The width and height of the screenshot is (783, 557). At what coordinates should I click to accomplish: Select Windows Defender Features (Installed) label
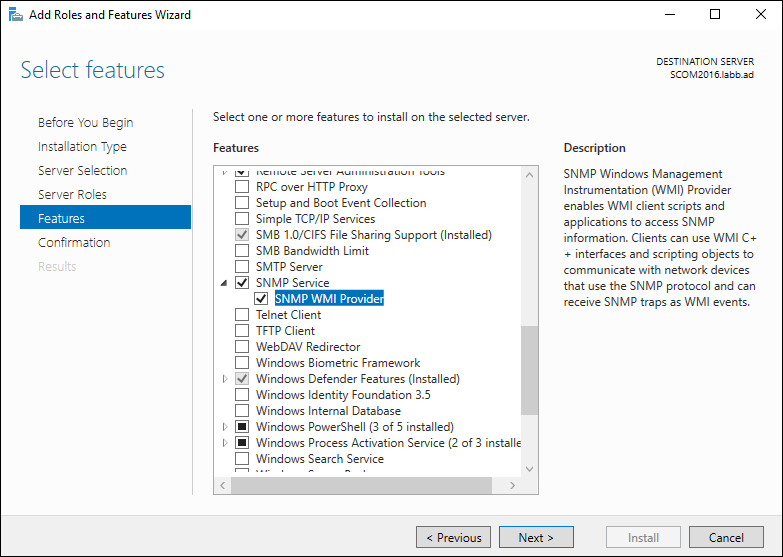[x=358, y=379]
